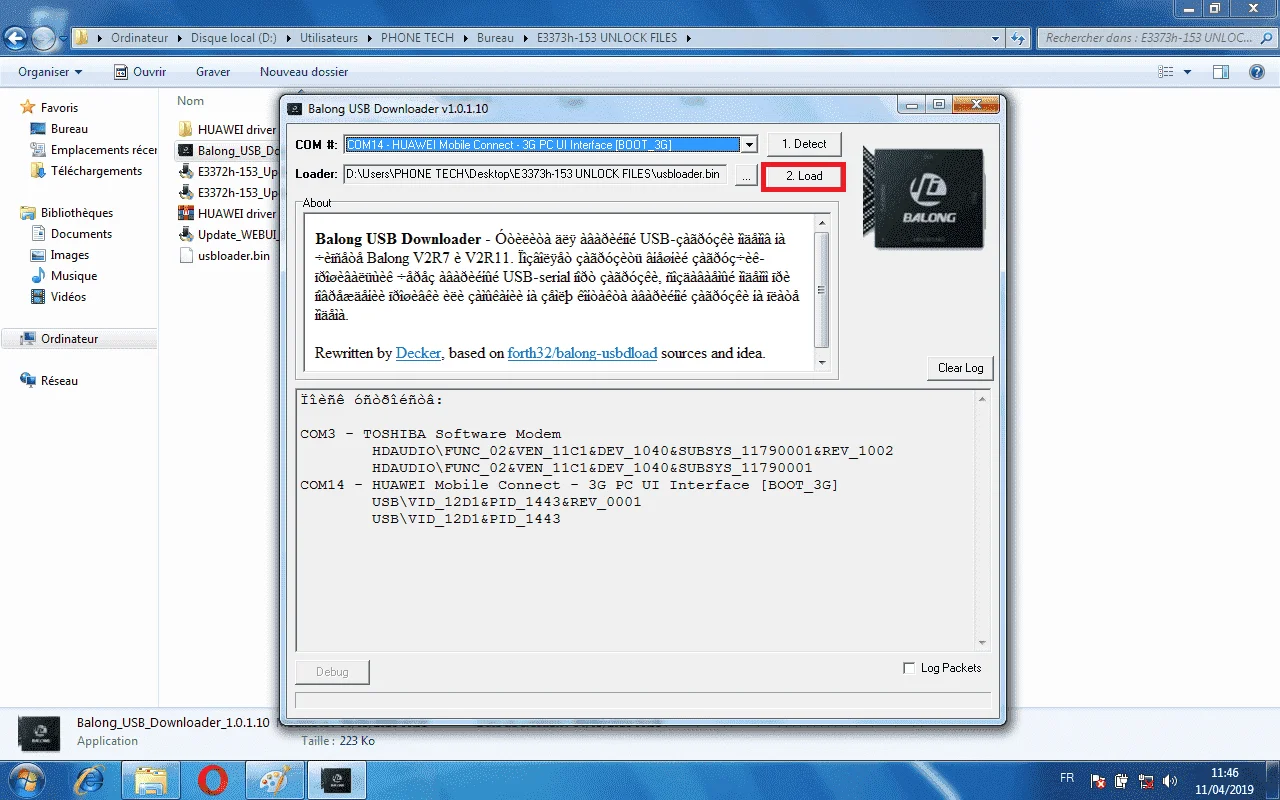
Task: Sort files by the Nom column header
Action: [191, 101]
